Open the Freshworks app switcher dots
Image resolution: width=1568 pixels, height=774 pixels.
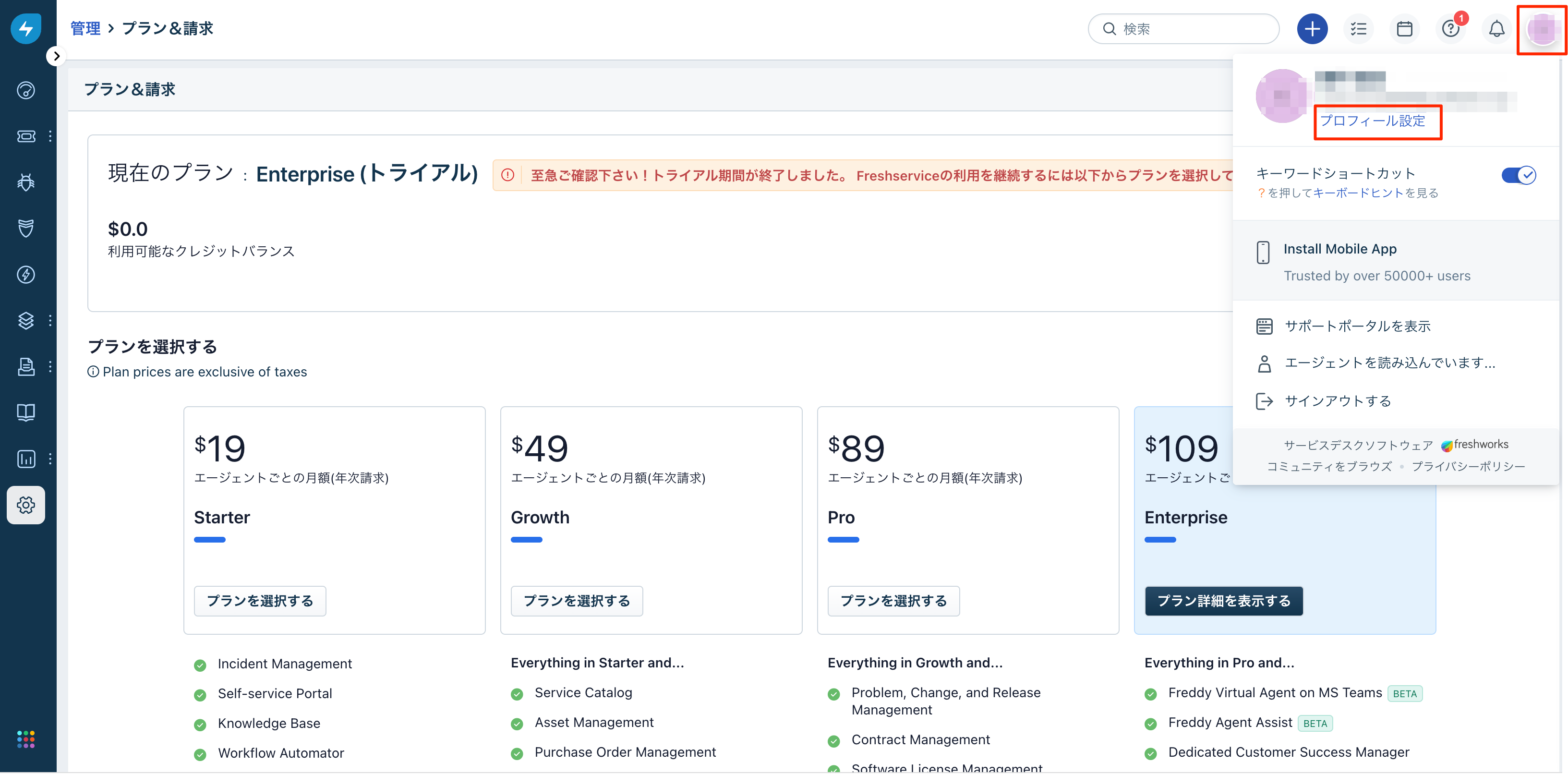click(25, 739)
